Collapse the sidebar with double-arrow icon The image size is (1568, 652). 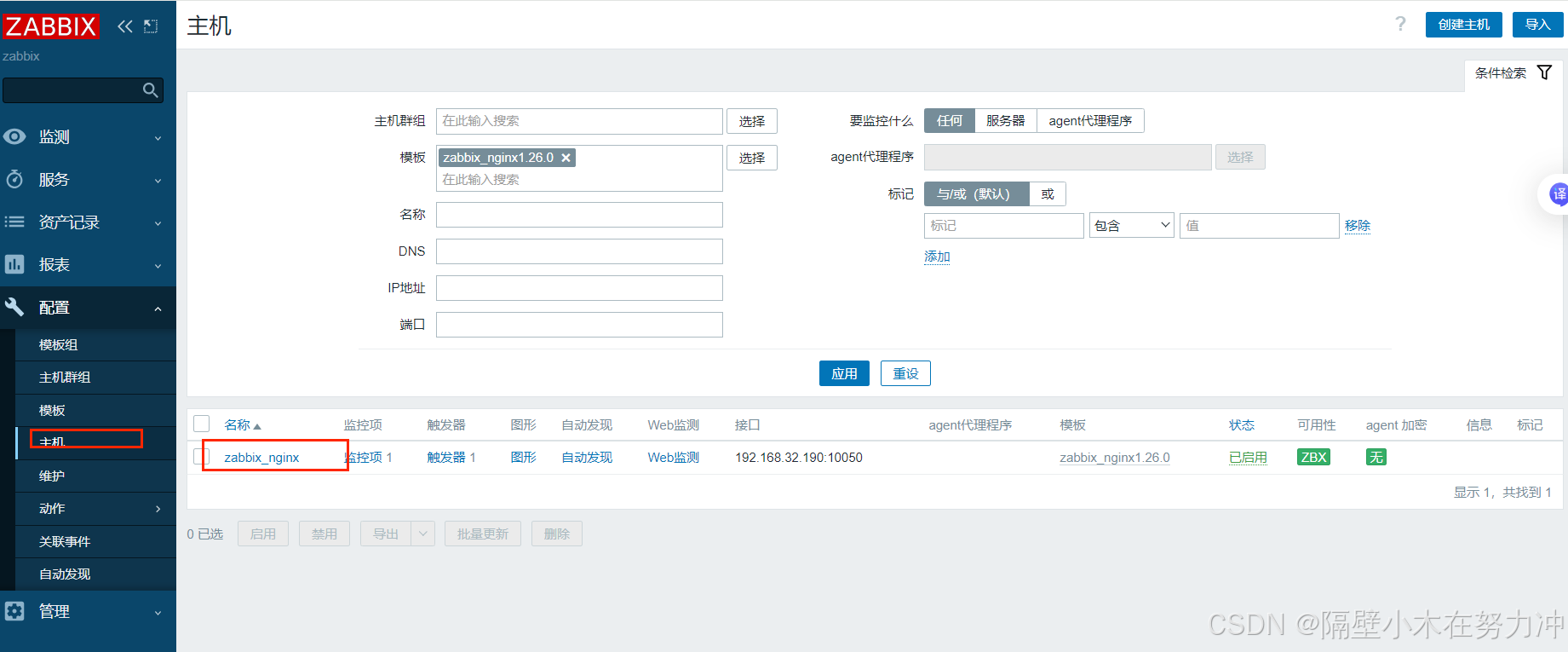(x=125, y=26)
